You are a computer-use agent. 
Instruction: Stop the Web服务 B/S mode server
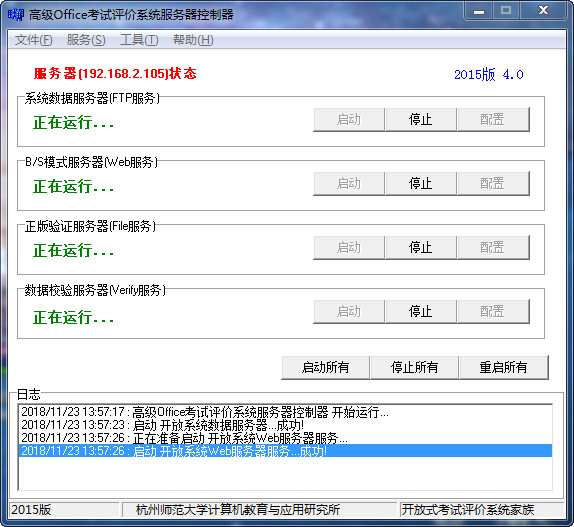[x=421, y=183]
